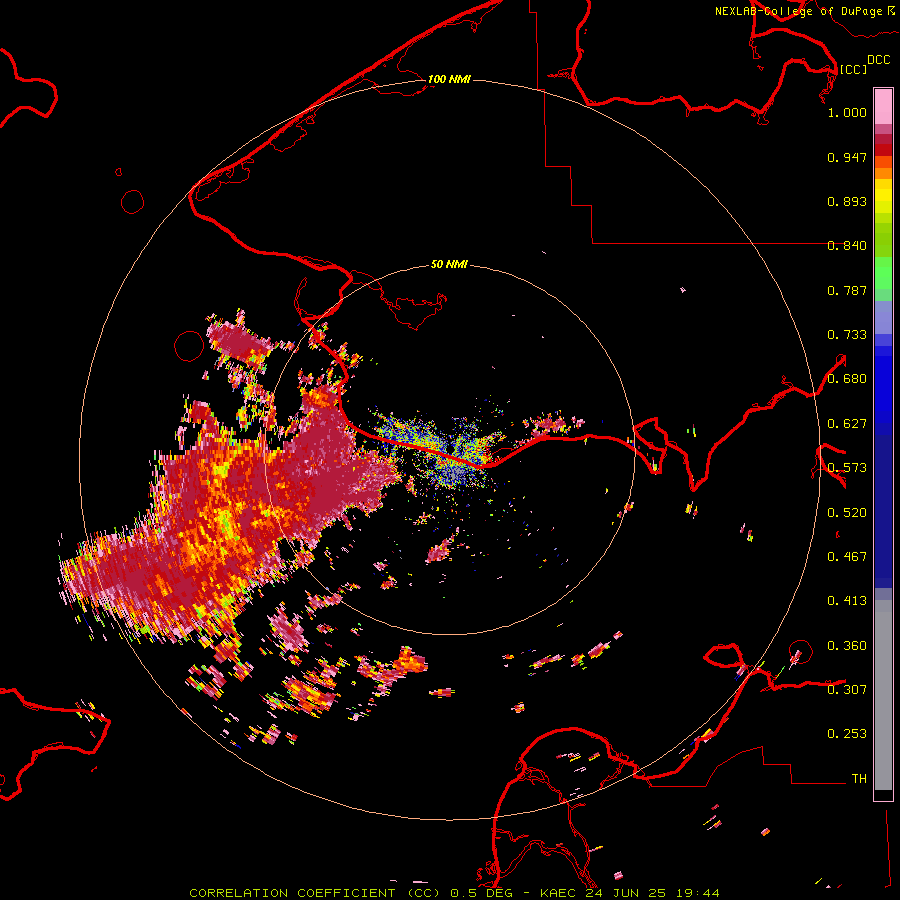Image resolution: width=900 pixels, height=900 pixels.
Task: Click the 0.733 scale value
Action: click(x=847, y=335)
